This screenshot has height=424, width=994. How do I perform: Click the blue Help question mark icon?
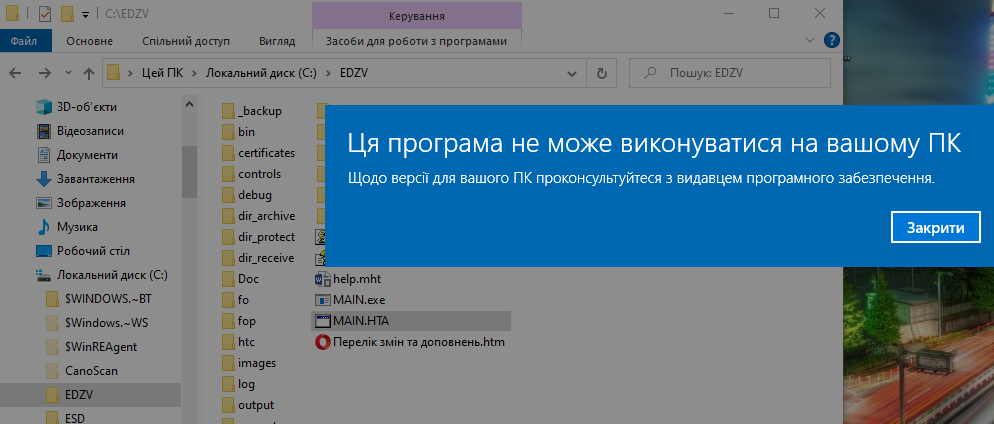[831, 41]
